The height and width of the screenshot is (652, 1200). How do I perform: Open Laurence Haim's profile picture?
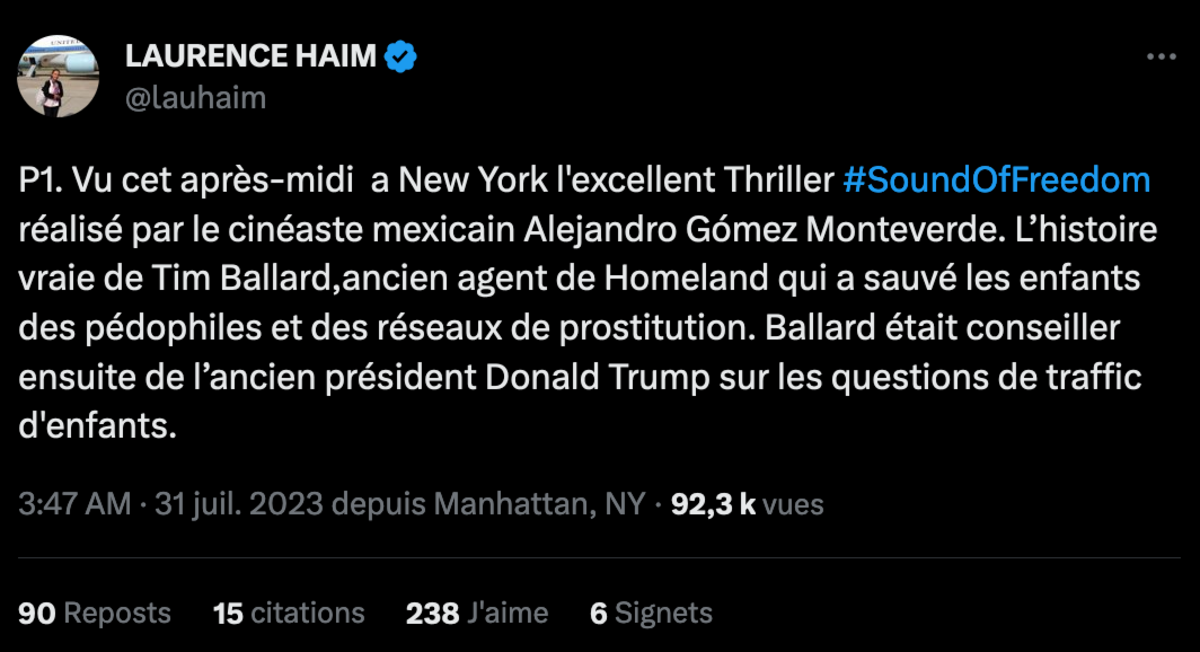(58, 77)
